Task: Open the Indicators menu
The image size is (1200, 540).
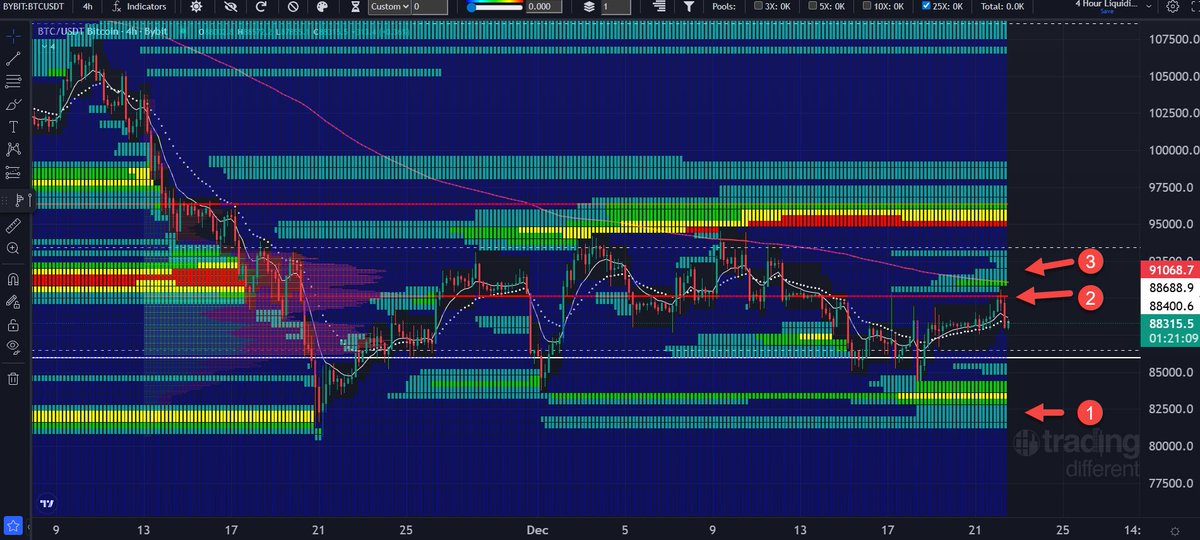Action: (138, 7)
